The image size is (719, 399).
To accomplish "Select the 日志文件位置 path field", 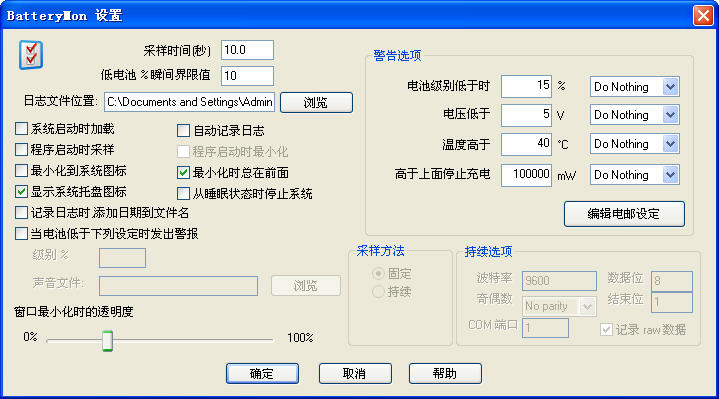I will click(190, 102).
